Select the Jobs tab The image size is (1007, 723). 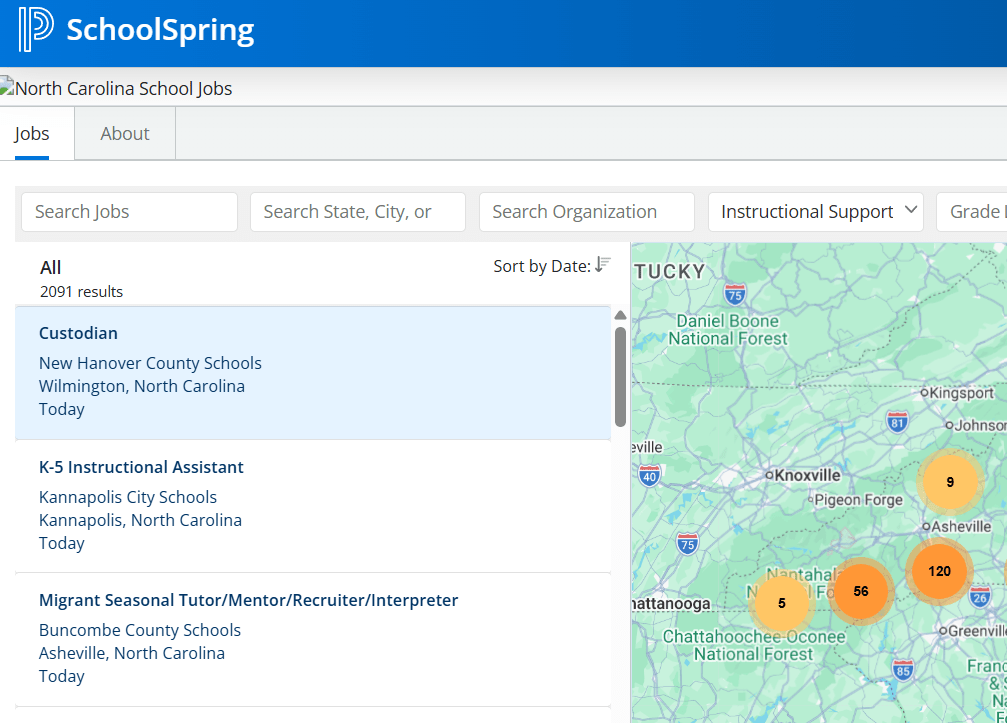(32, 134)
